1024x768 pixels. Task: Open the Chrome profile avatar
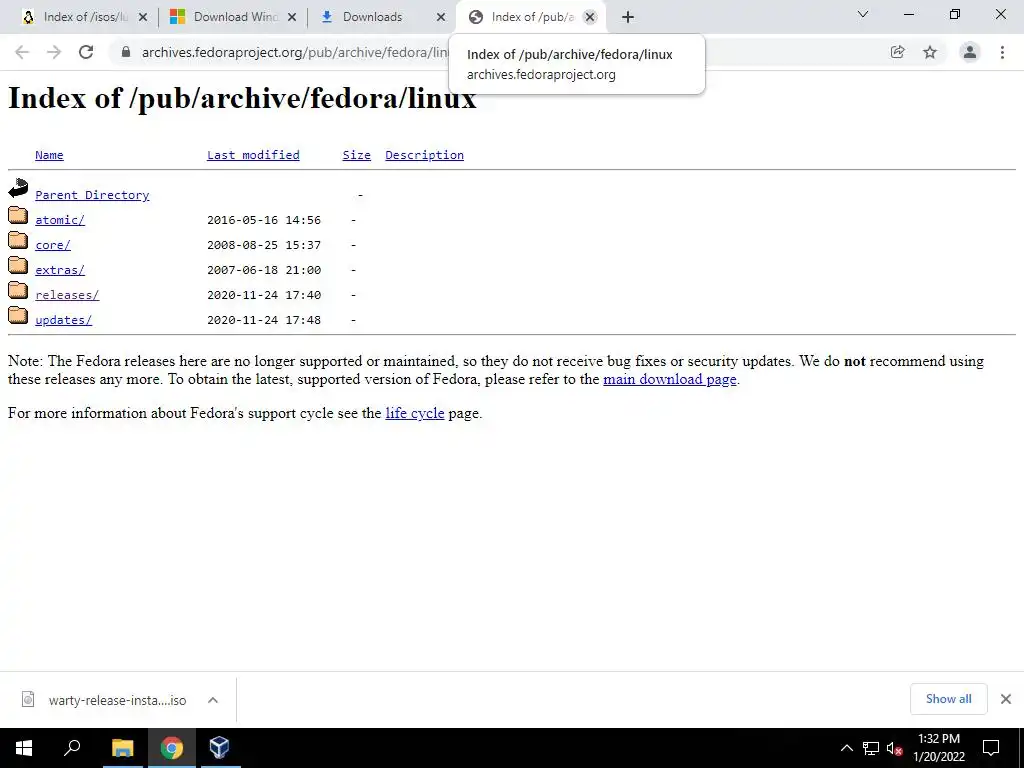[x=970, y=52]
